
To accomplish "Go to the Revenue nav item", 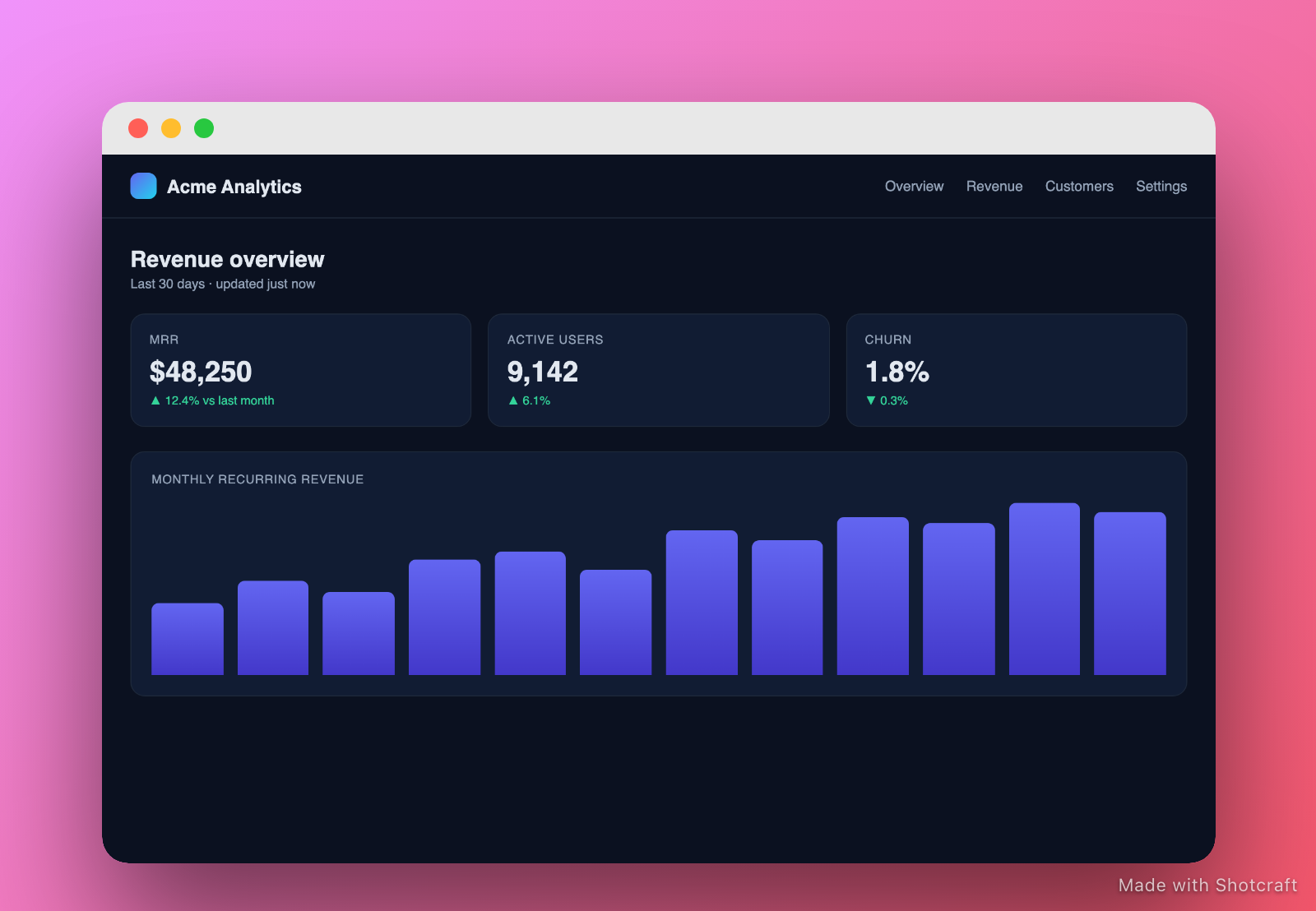I will (994, 187).
